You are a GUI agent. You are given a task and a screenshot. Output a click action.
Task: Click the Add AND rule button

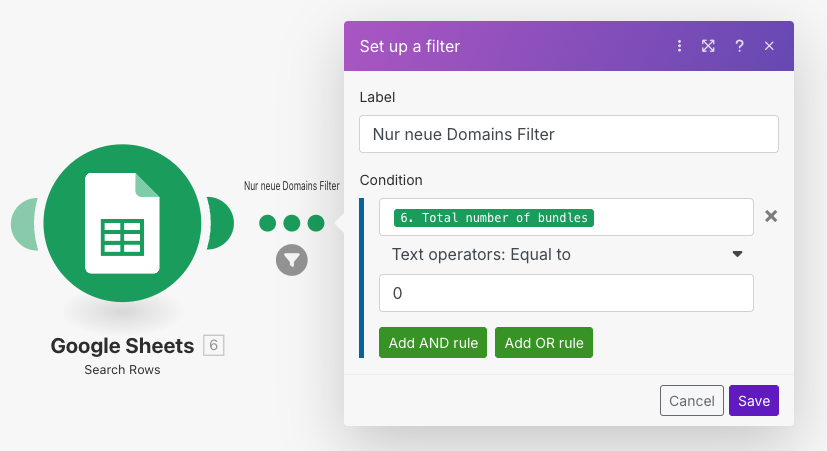coord(433,343)
